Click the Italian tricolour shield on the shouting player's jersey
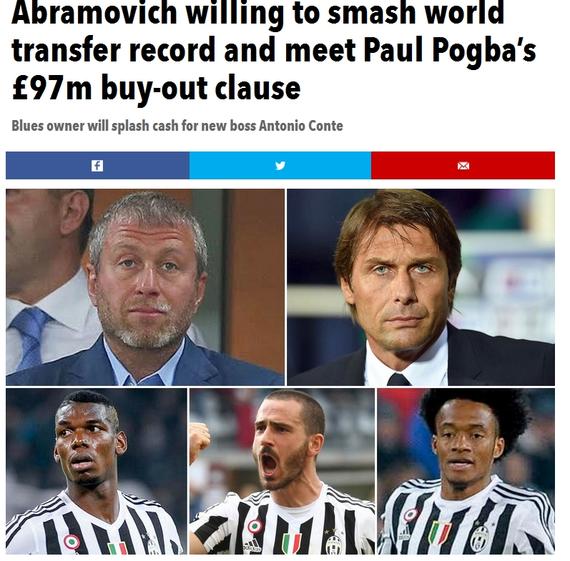Viewport: 570px width, 561px height. [292, 543]
